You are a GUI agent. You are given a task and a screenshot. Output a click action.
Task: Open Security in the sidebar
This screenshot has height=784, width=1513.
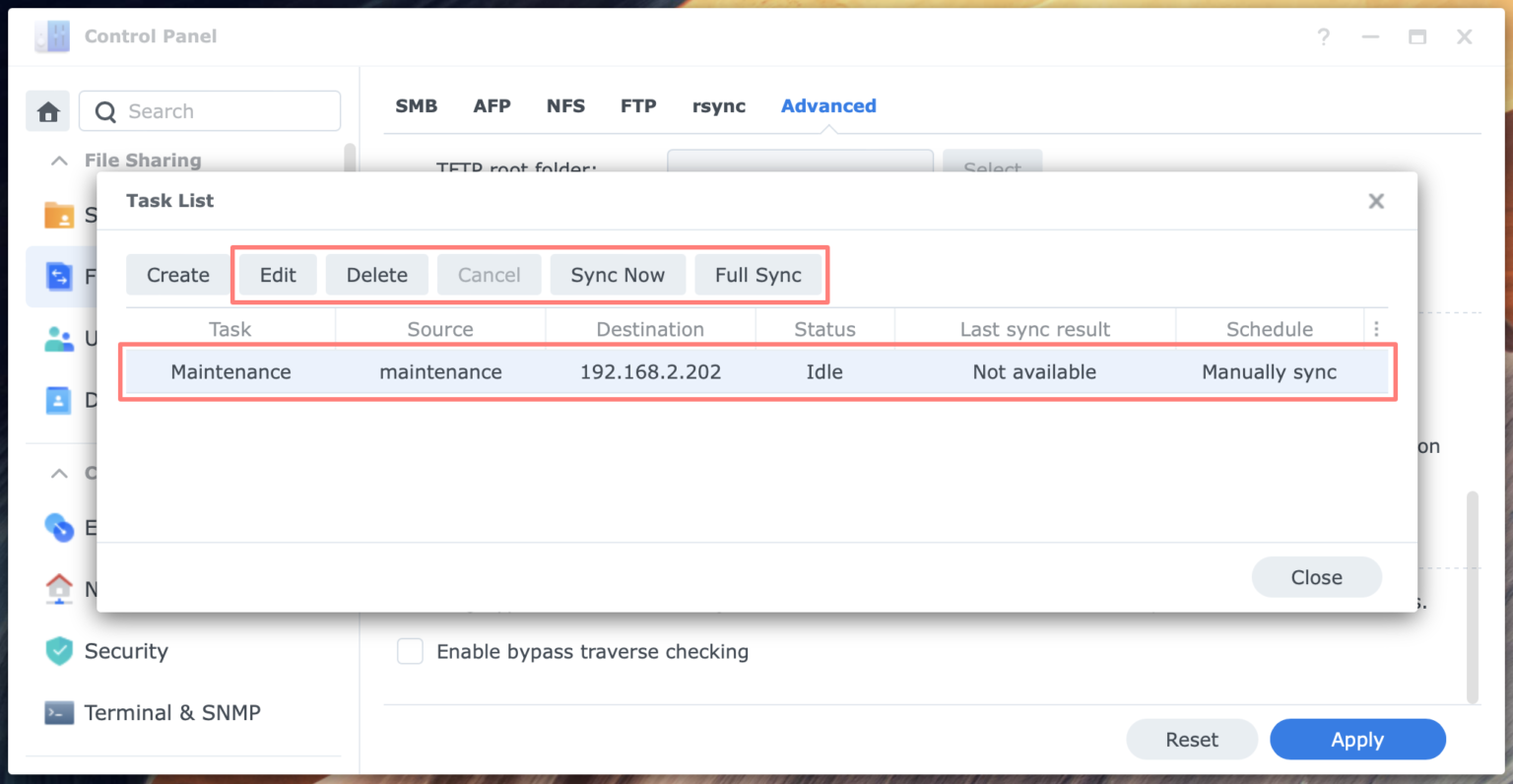coord(126,651)
